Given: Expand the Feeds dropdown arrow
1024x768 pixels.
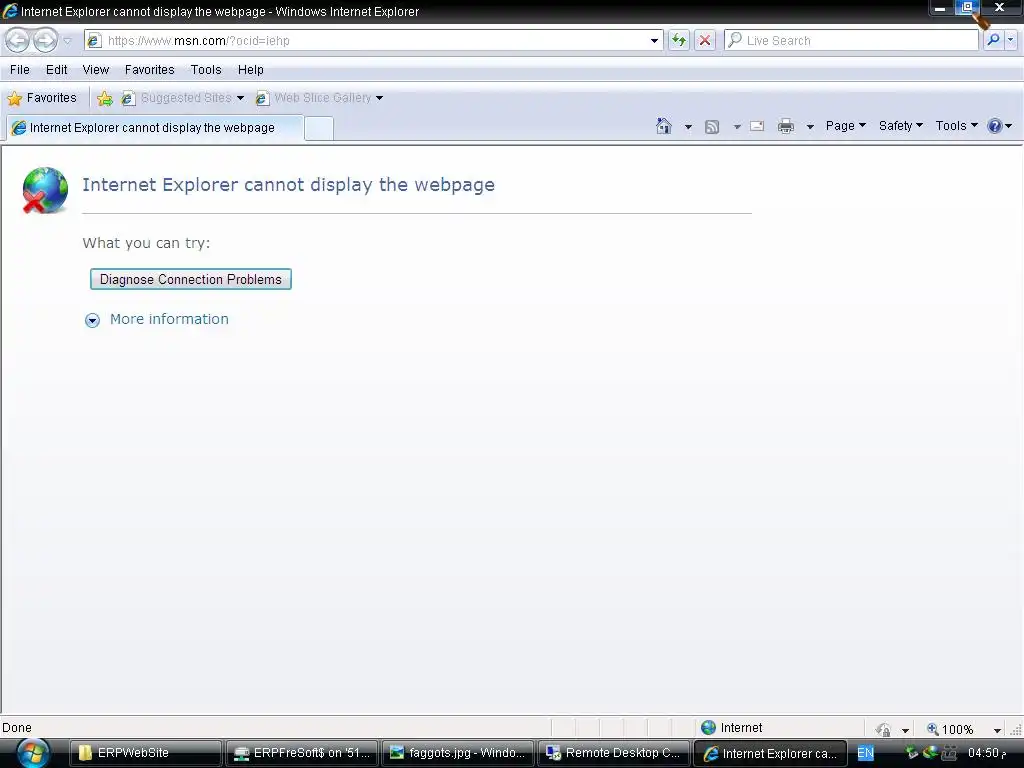Looking at the screenshot, I should [x=737, y=127].
